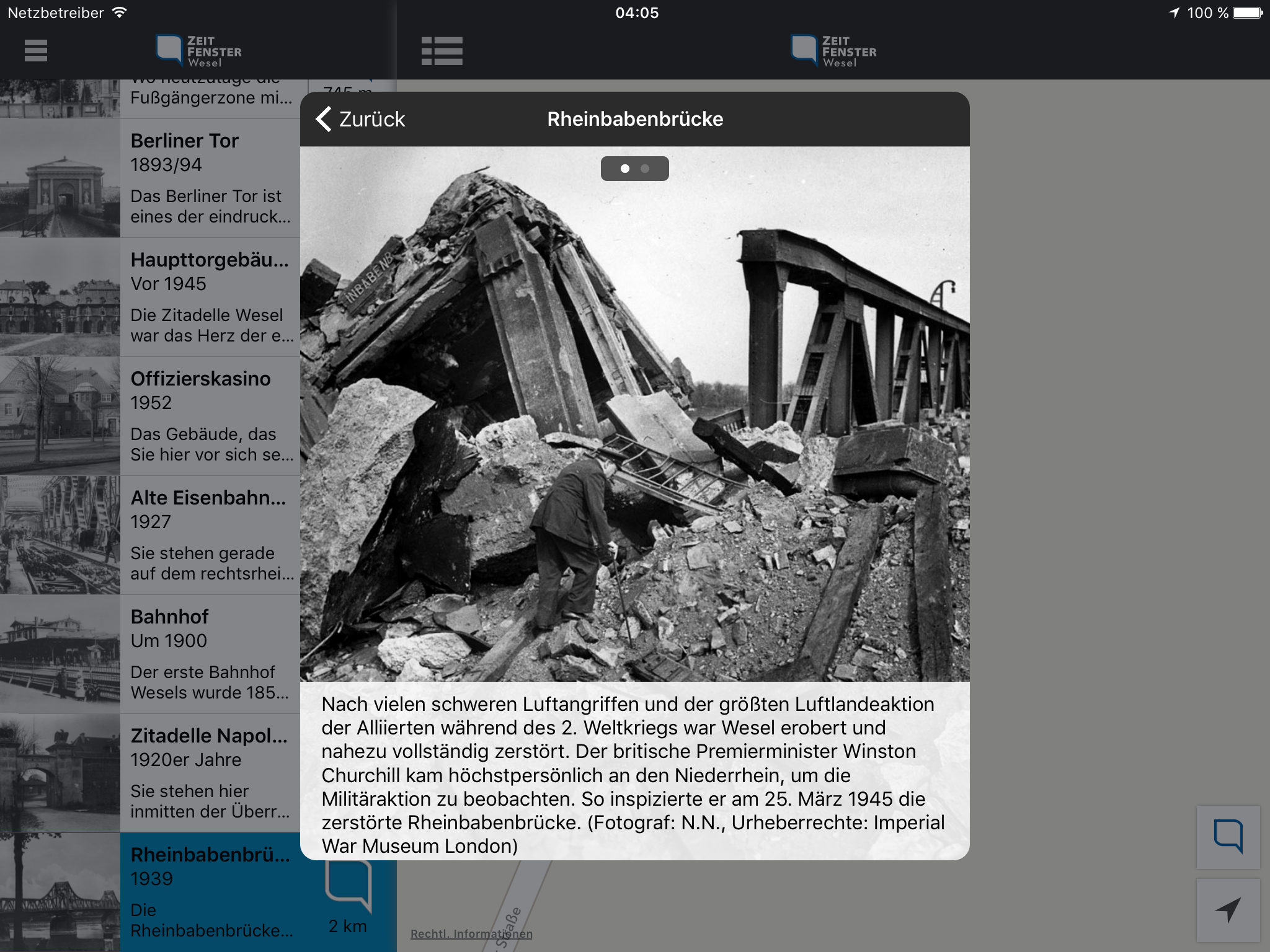The image size is (1270, 952).
Task: Tap the Zeit Fenster Wesel logo in sidebar header
Action: coord(198,51)
